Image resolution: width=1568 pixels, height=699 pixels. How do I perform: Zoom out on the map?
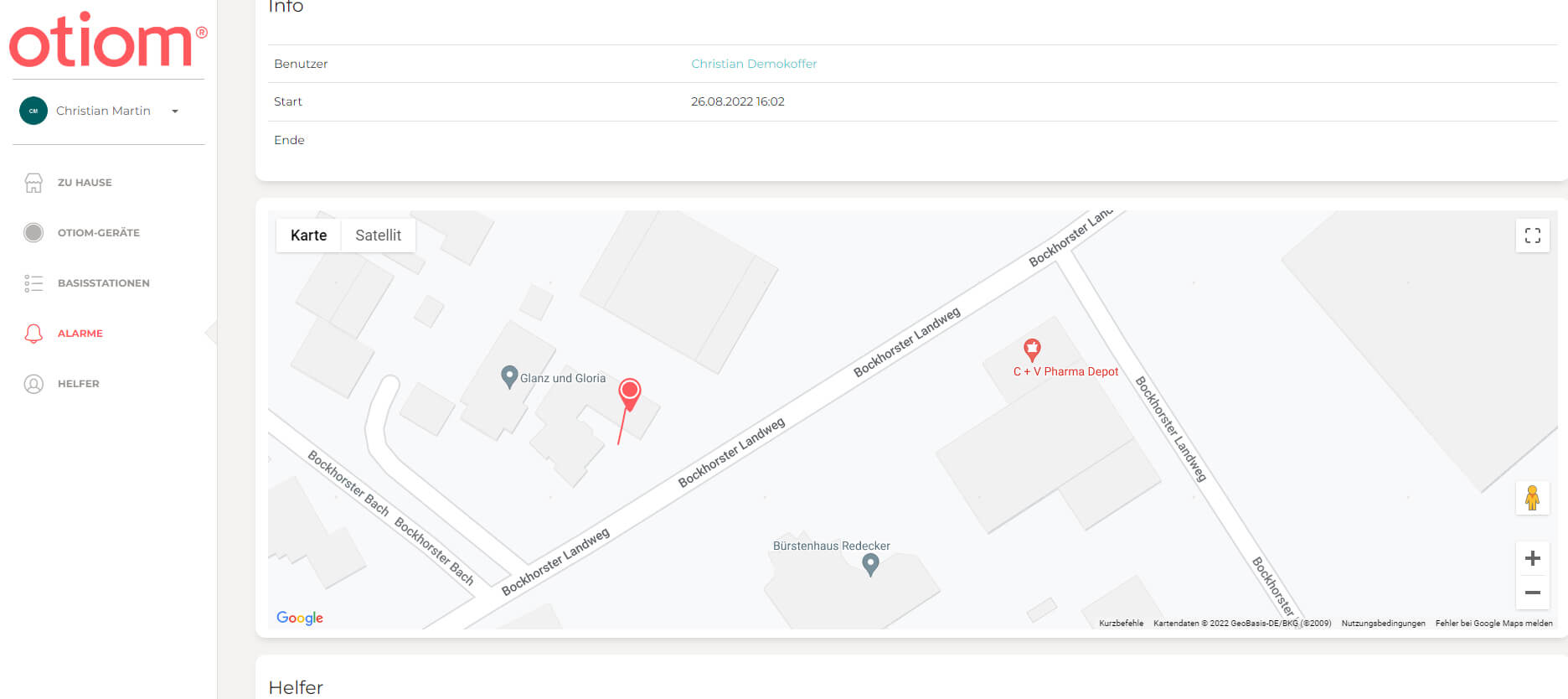[1532, 593]
